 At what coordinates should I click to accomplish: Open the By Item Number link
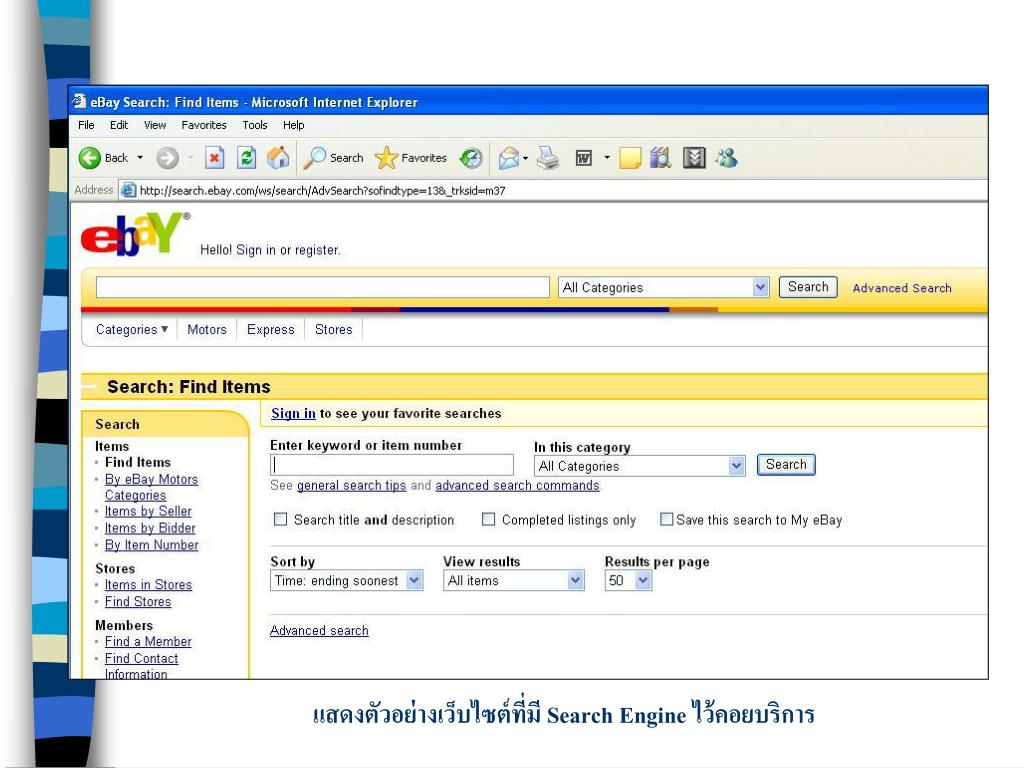pyautogui.click(x=152, y=545)
